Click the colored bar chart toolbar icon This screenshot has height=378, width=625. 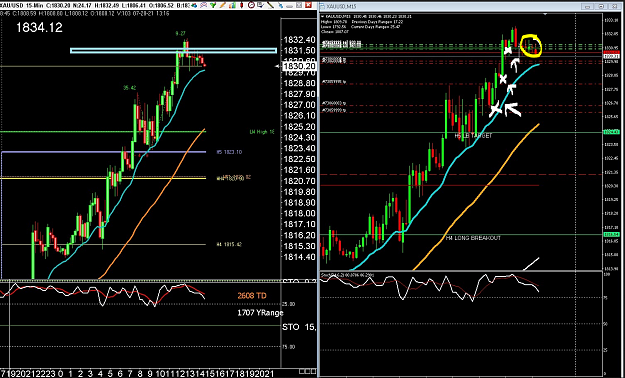click(x=232, y=5)
